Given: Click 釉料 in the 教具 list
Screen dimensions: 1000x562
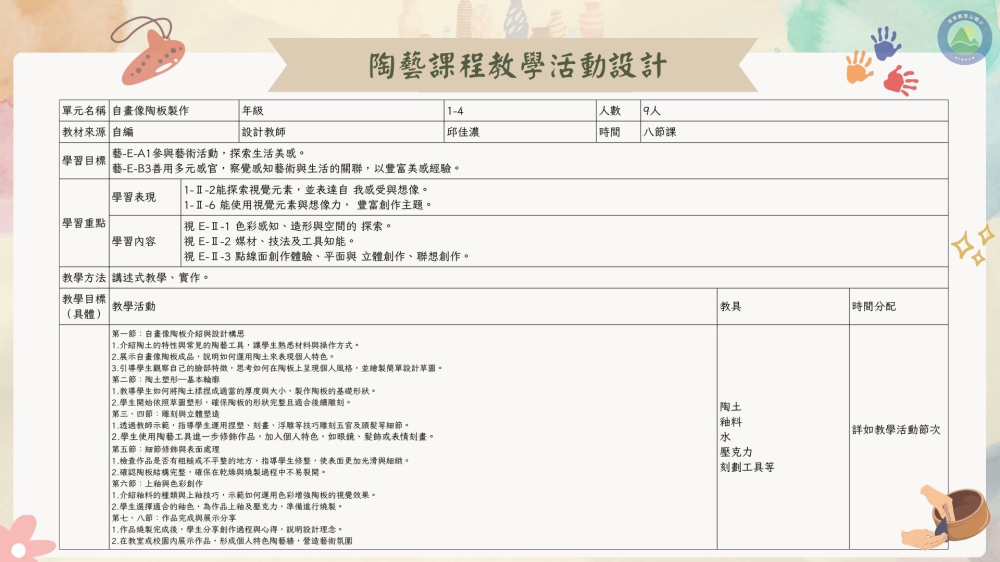Looking at the screenshot, I should pyautogui.click(x=731, y=422).
